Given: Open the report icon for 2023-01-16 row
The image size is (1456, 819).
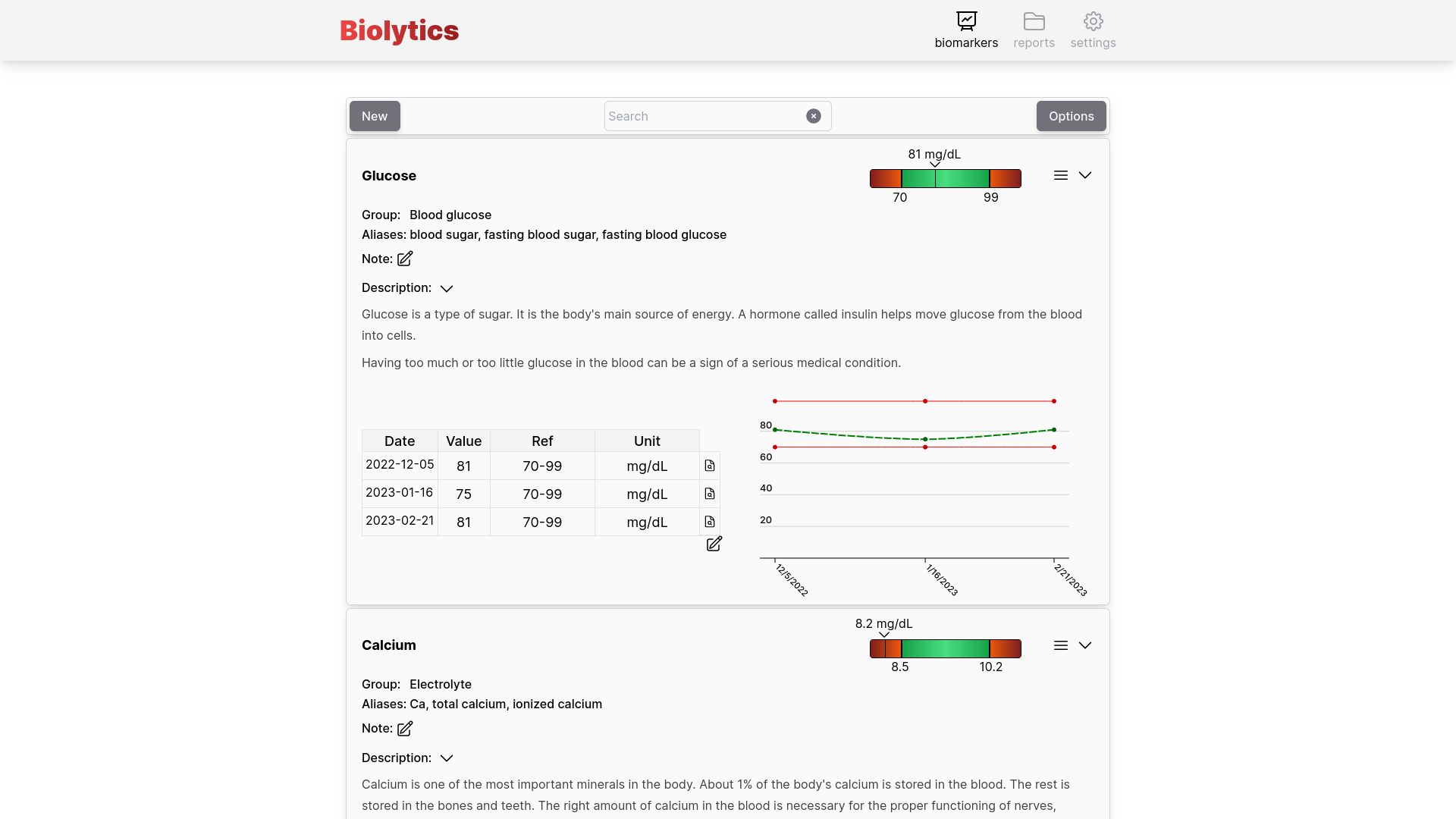Looking at the screenshot, I should pos(710,494).
